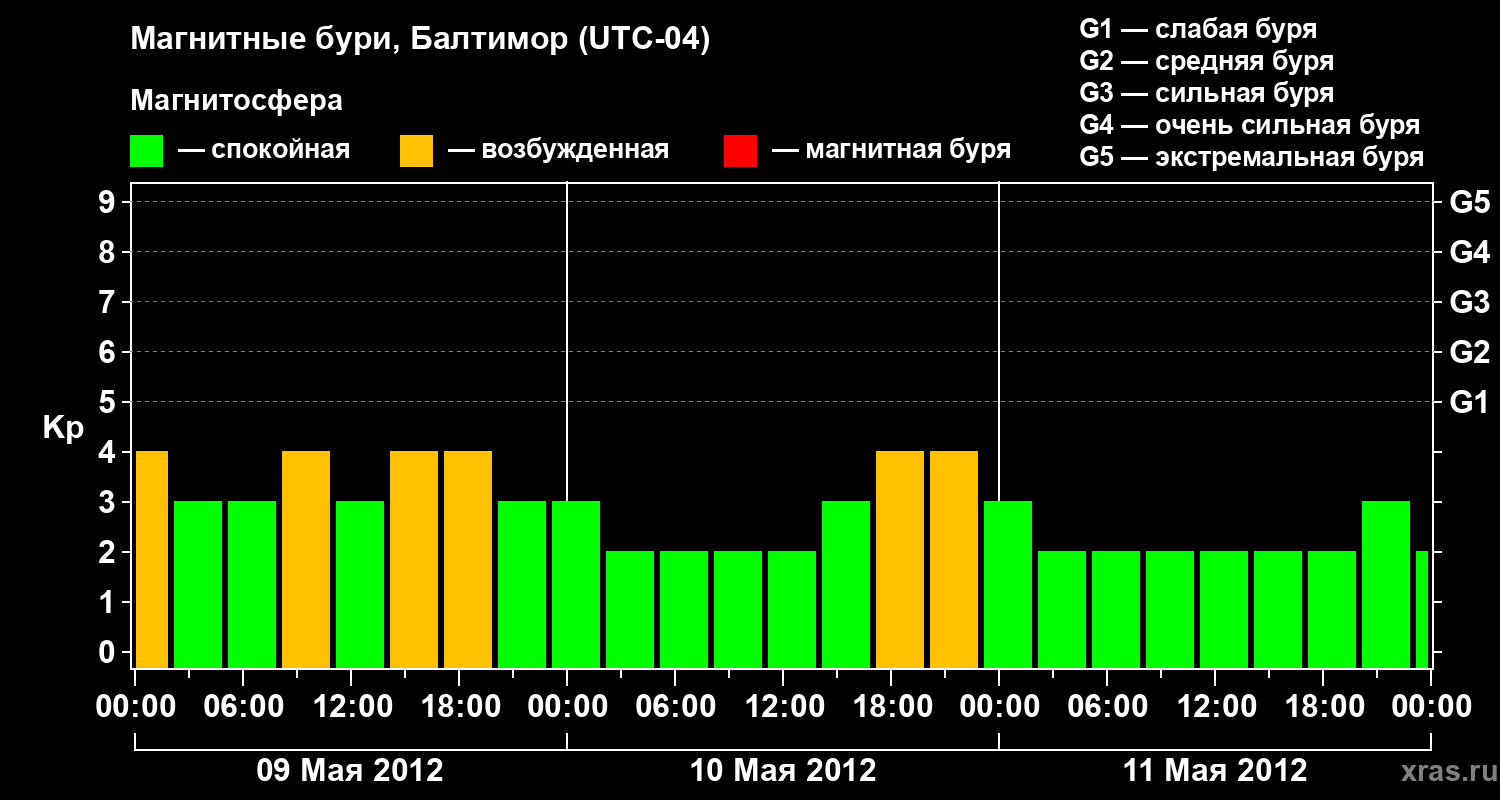1500x800 pixels.
Task: Click the '06:00' time label above 09 Мая
Action: pos(243,707)
